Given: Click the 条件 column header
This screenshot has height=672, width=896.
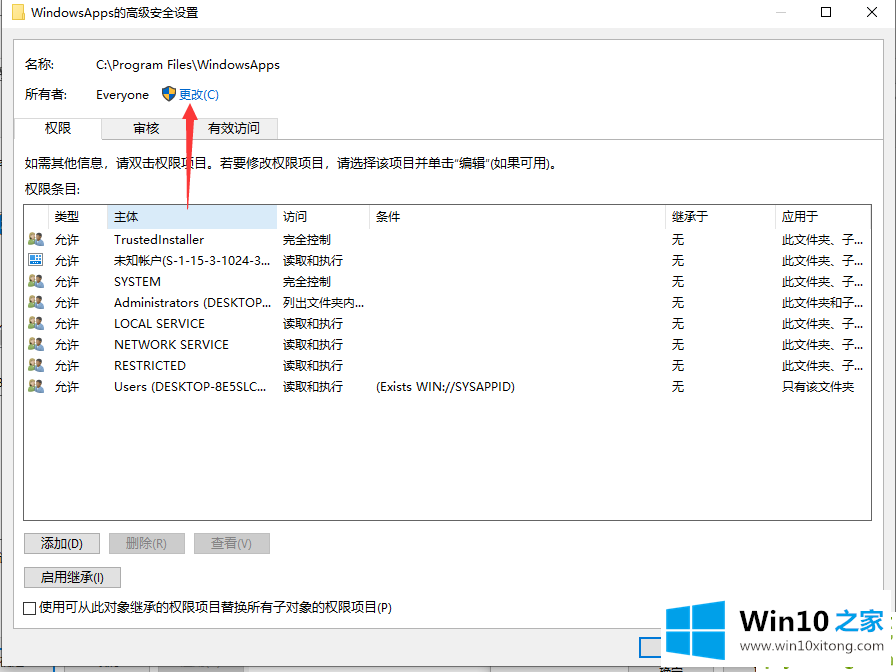Looking at the screenshot, I should point(517,217).
